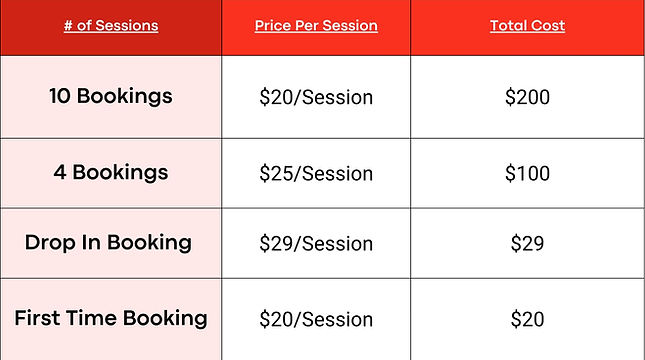
Task: Click the $20 total cost cell
Action: click(x=527, y=320)
